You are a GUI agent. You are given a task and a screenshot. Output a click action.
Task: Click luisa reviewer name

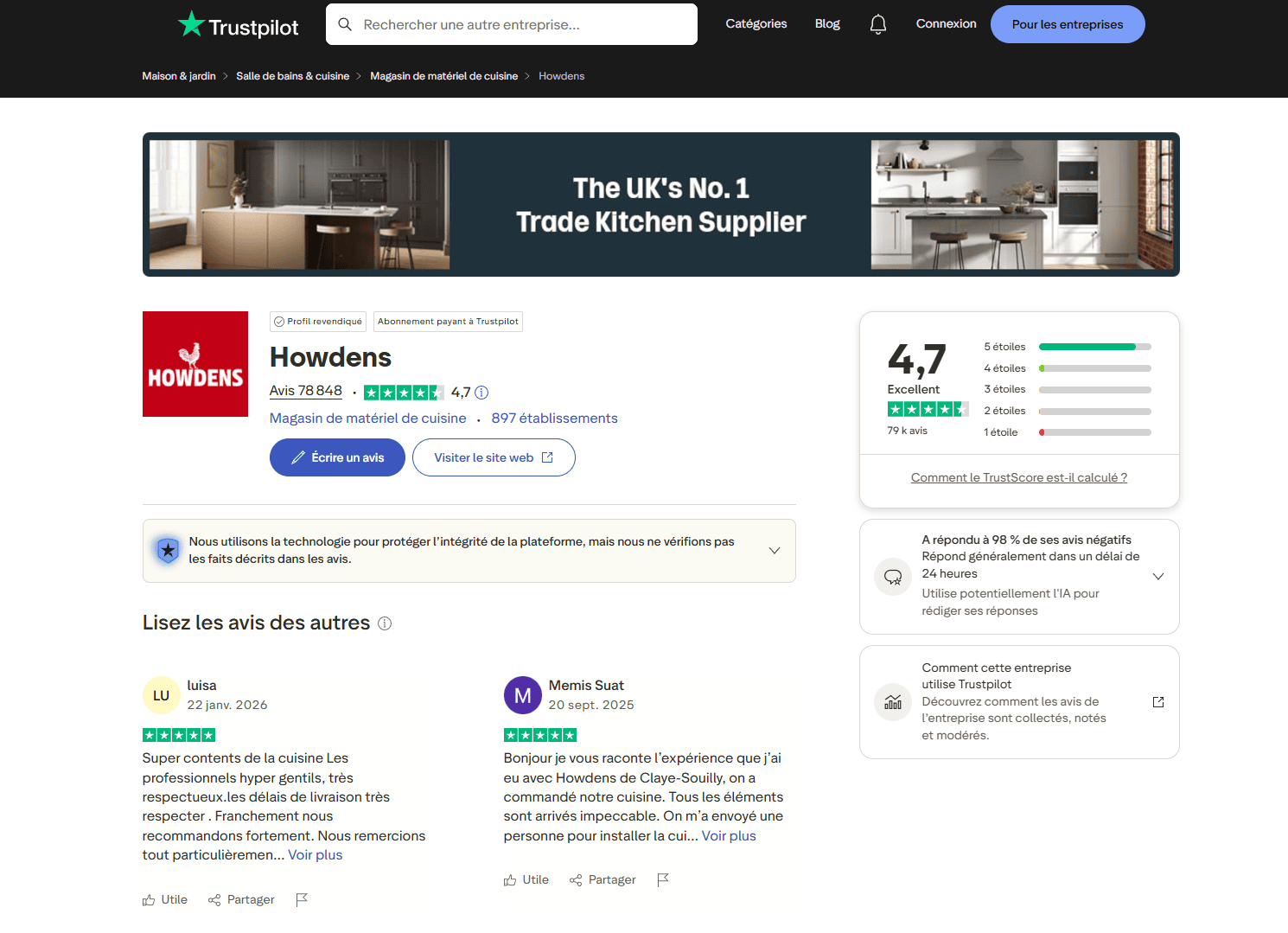(x=202, y=686)
